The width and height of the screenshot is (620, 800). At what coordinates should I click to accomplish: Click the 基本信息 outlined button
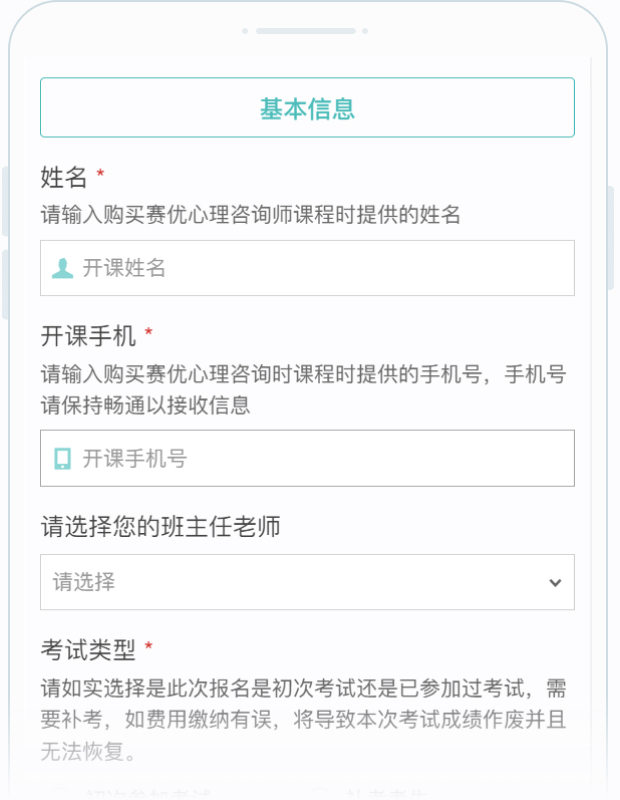click(307, 107)
